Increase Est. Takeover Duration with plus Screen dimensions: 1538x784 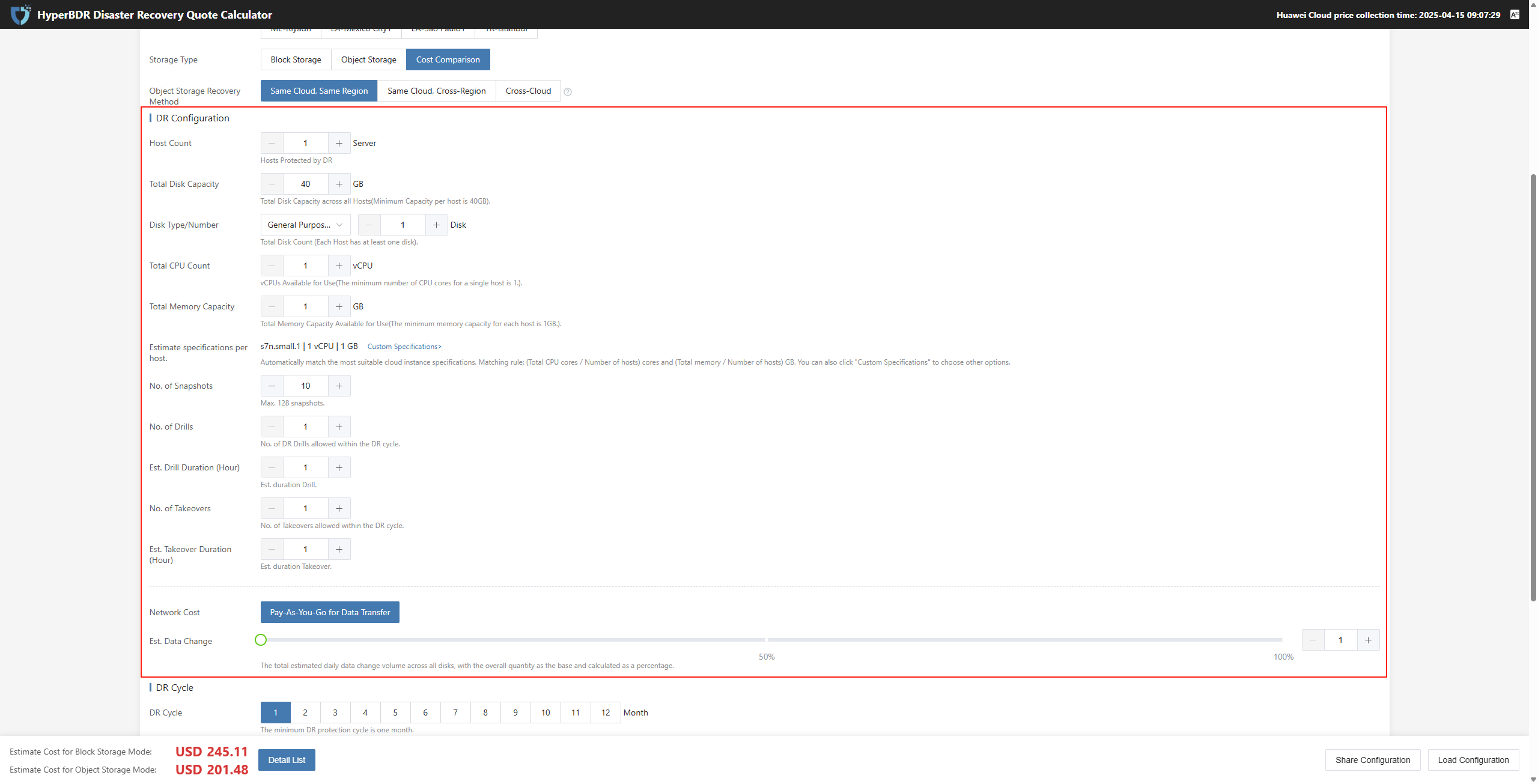(339, 549)
